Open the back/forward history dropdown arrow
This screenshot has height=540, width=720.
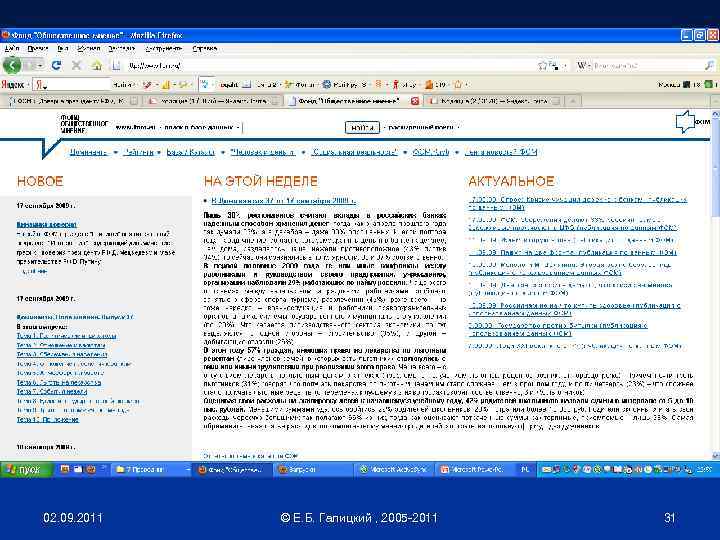tap(40, 66)
